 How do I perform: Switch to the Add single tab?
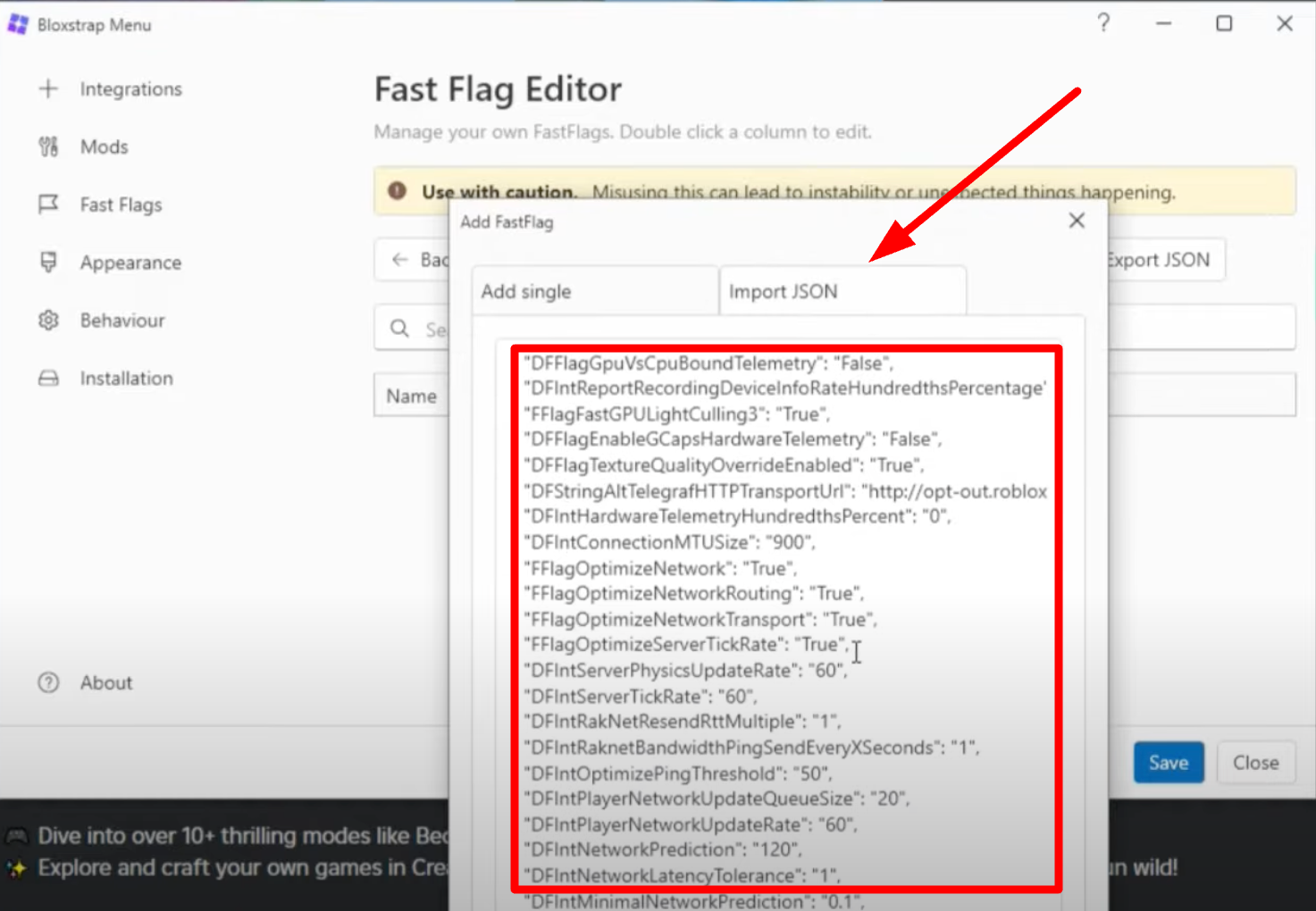(x=595, y=291)
